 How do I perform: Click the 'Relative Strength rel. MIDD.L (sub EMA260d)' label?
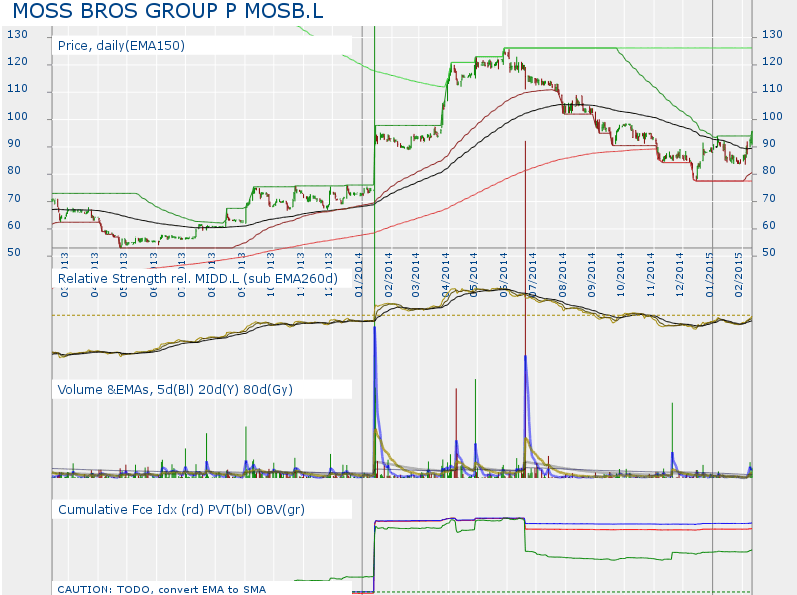198,278
